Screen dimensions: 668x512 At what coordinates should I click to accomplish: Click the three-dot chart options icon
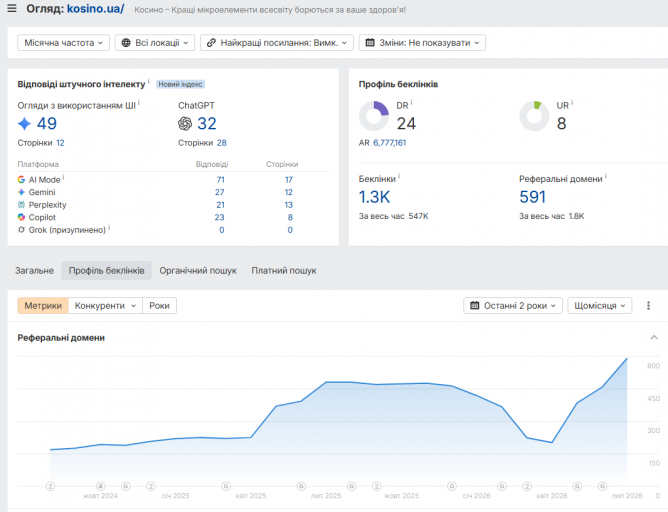pyautogui.click(x=648, y=305)
